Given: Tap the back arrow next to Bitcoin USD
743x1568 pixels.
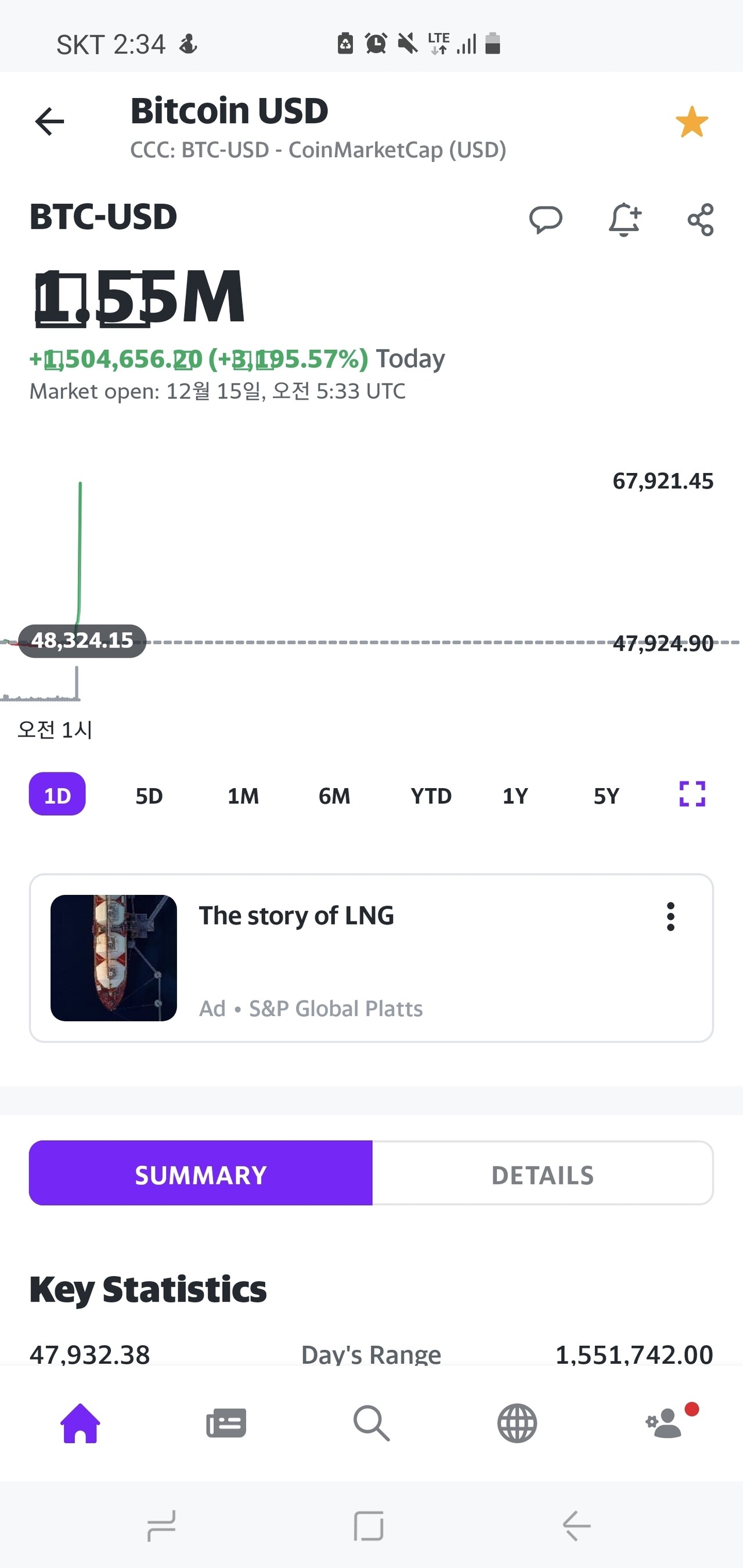Looking at the screenshot, I should pyautogui.click(x=49, y=121).
